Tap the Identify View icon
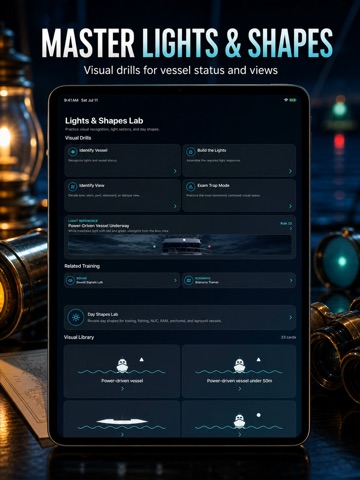Image resolution: width=360 pixels, height=480 pixels. point(72,187)
